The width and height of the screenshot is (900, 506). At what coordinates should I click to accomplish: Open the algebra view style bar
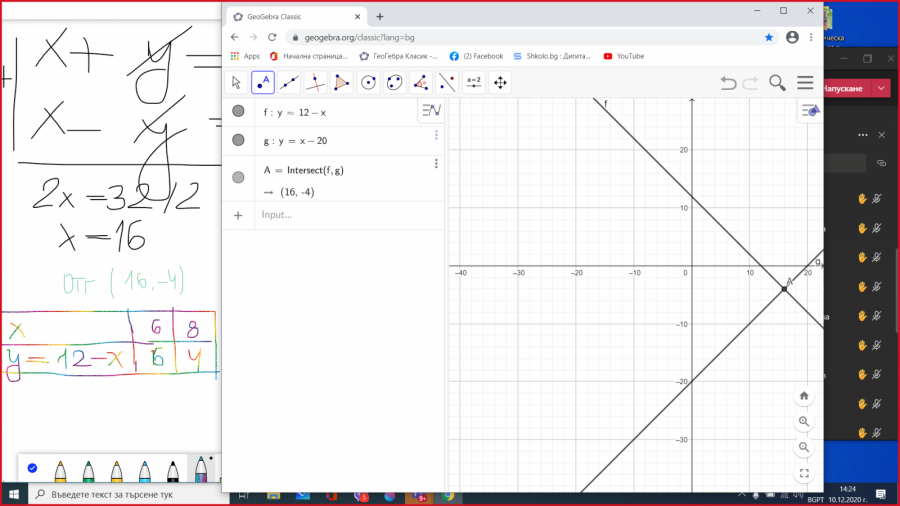click(x=432, y=110)
